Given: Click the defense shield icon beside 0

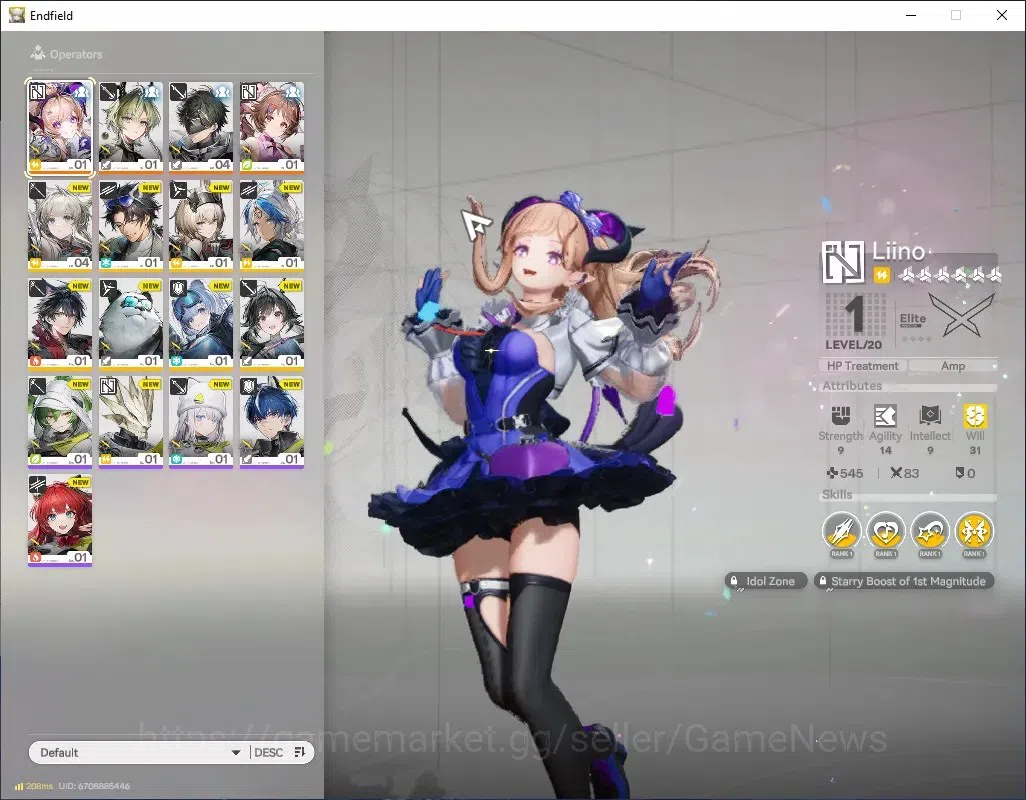Looking at the screenshot, I should 960,473.
